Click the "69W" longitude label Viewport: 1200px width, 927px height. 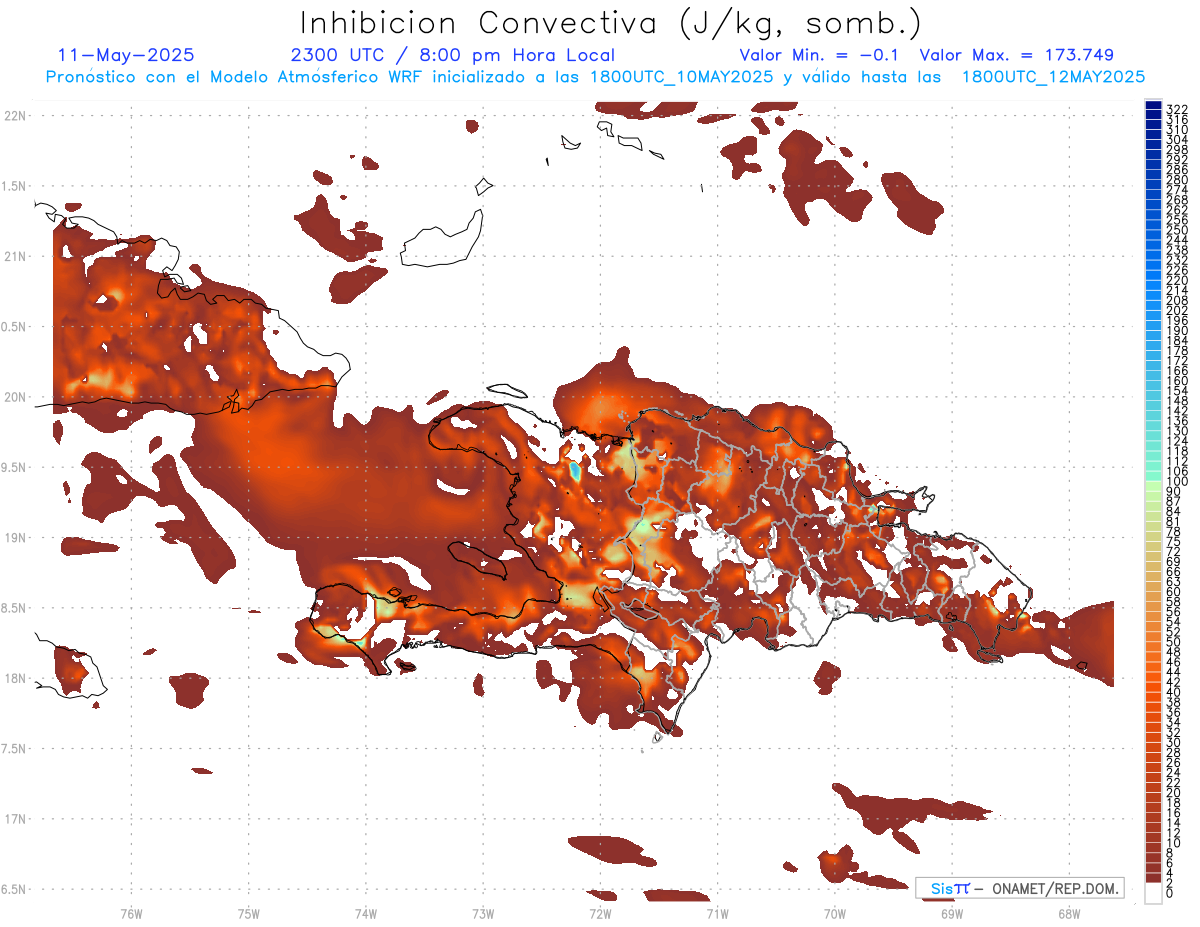coord(951,913)
